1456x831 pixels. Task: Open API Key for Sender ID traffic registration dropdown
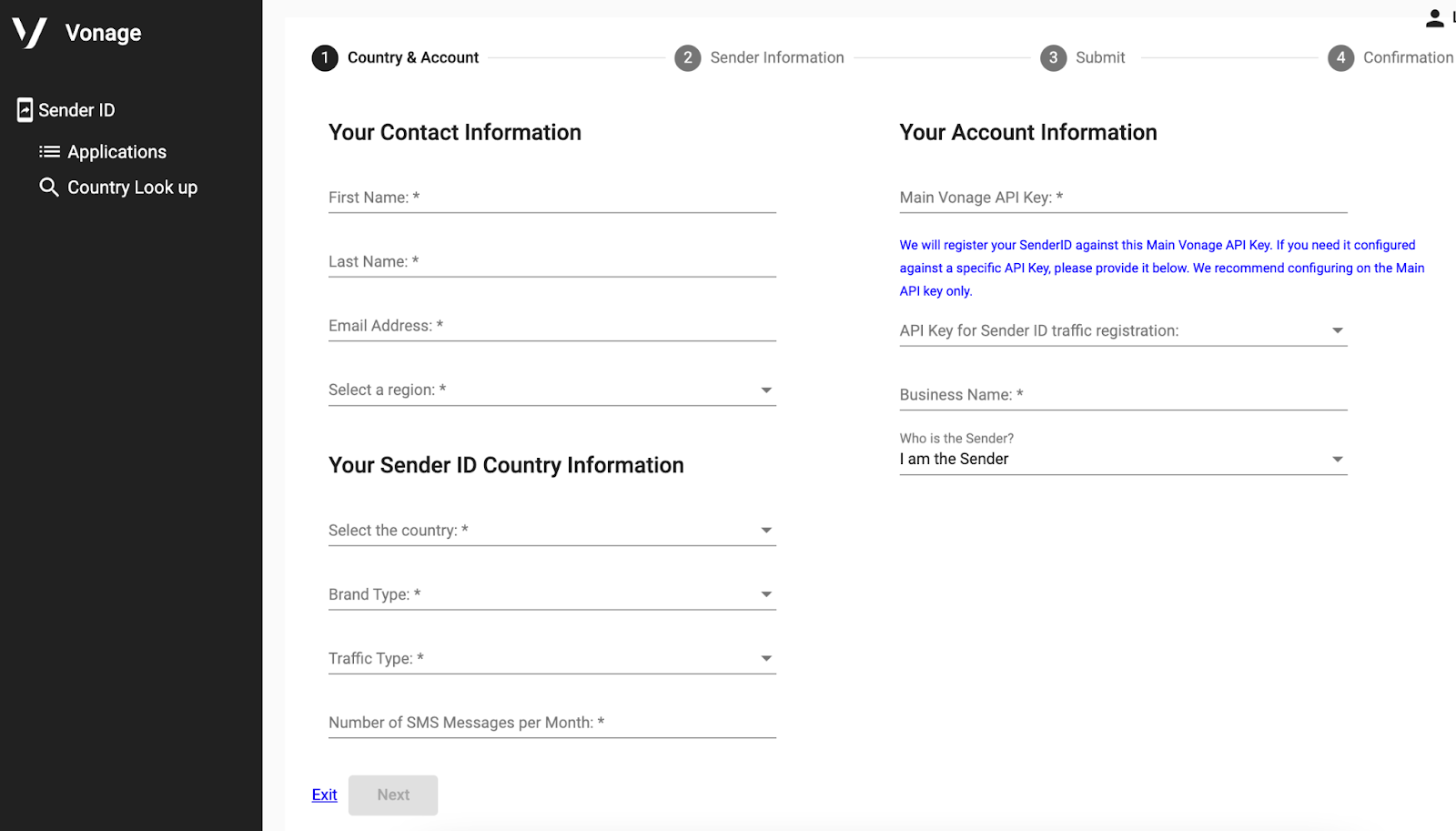tap(1123, 330)
